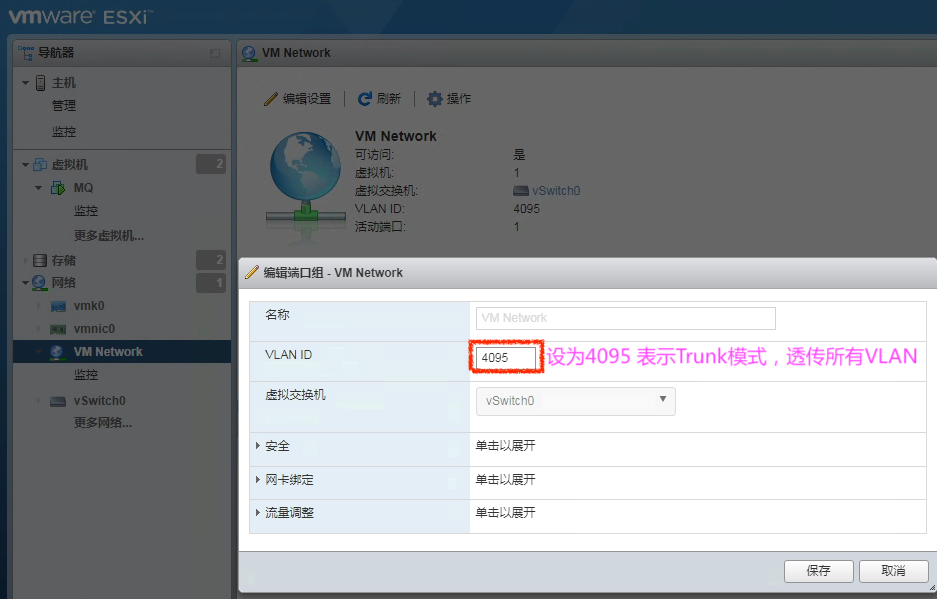Open 更多网络... link
The height and width of the screenshot is (599, 937).
(x=103, y=423)
